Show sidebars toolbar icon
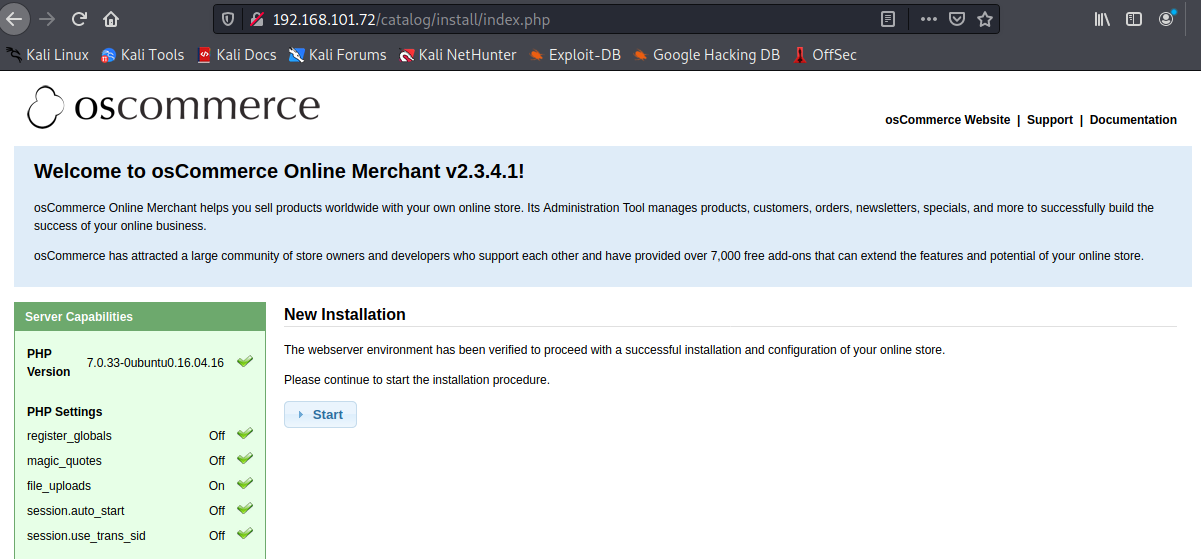 coord(1134,19)
